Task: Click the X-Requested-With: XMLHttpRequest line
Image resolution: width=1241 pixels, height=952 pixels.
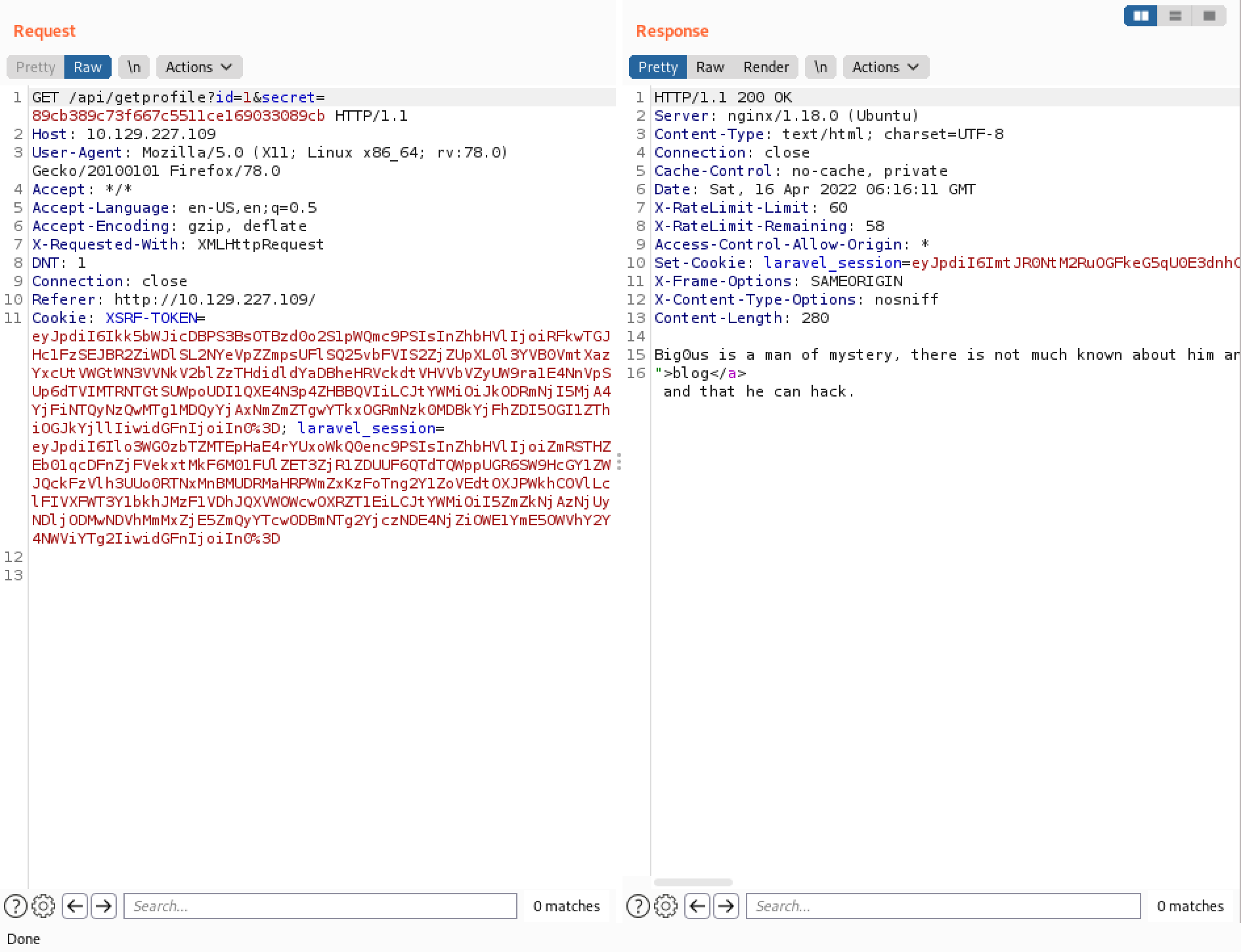Action: click(x=178, y=244)
